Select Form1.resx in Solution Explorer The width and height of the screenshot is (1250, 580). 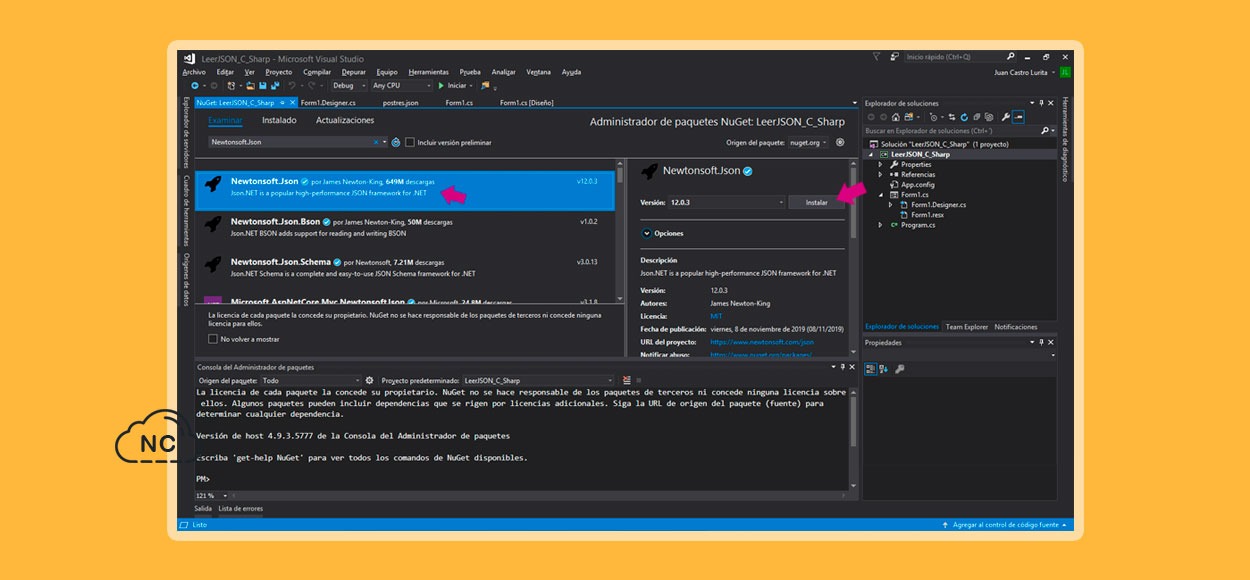pos(927,215)
